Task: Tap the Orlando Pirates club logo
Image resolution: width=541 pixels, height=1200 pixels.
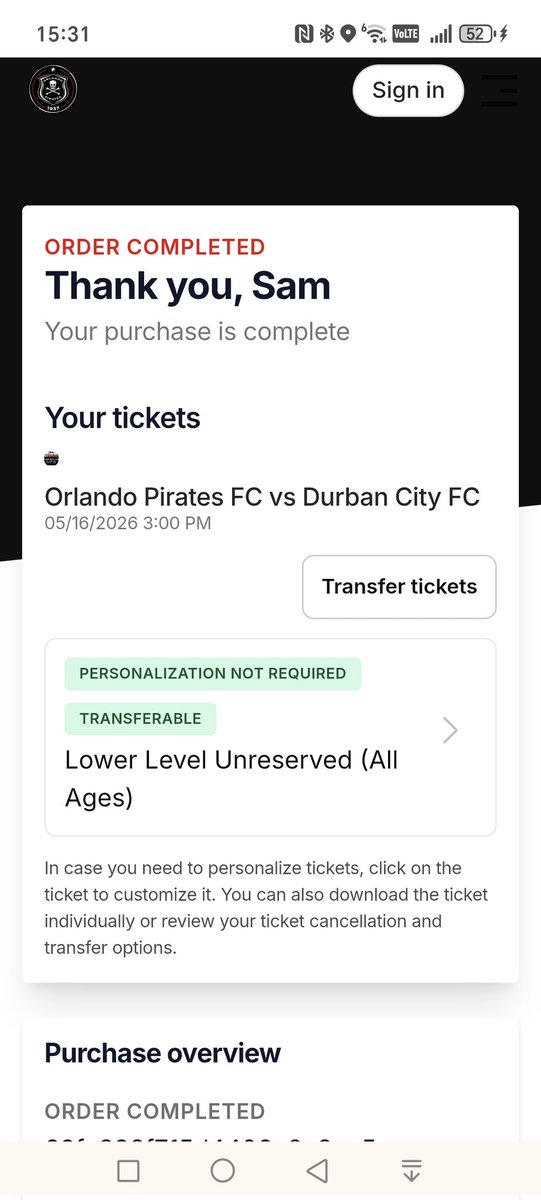Action: (x=53, y=91)
